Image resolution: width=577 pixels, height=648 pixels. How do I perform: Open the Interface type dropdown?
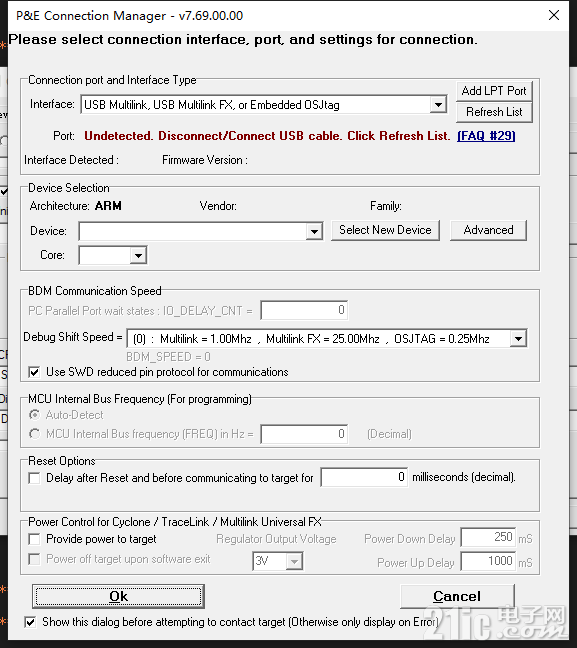click(438, 105)
